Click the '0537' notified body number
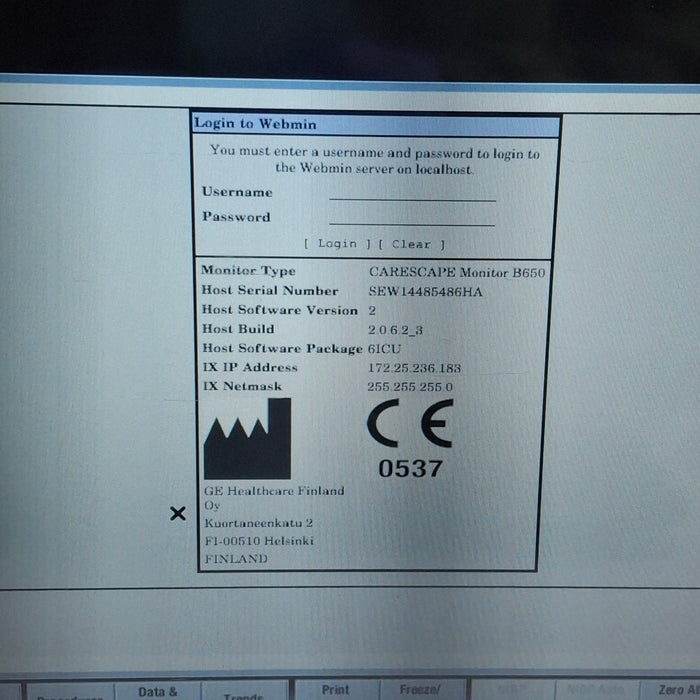This screenshot has height=700, width=700. (x=410, y=469)
